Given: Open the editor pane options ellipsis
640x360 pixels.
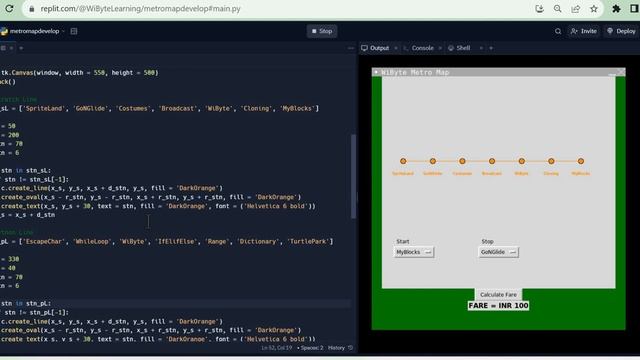Looking at the screenshot, I should [351, 48].
